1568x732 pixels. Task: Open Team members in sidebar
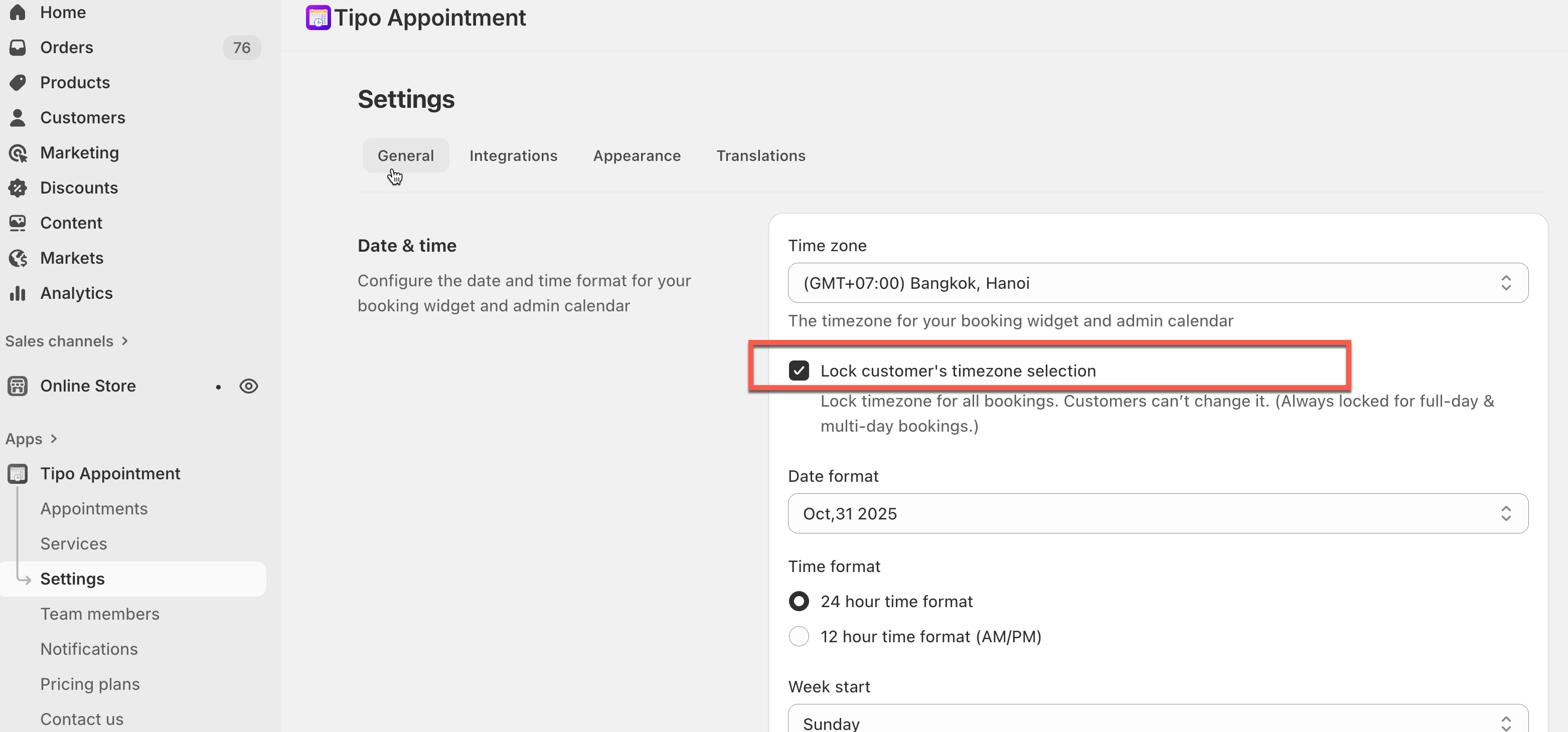(x=100, y=614)
